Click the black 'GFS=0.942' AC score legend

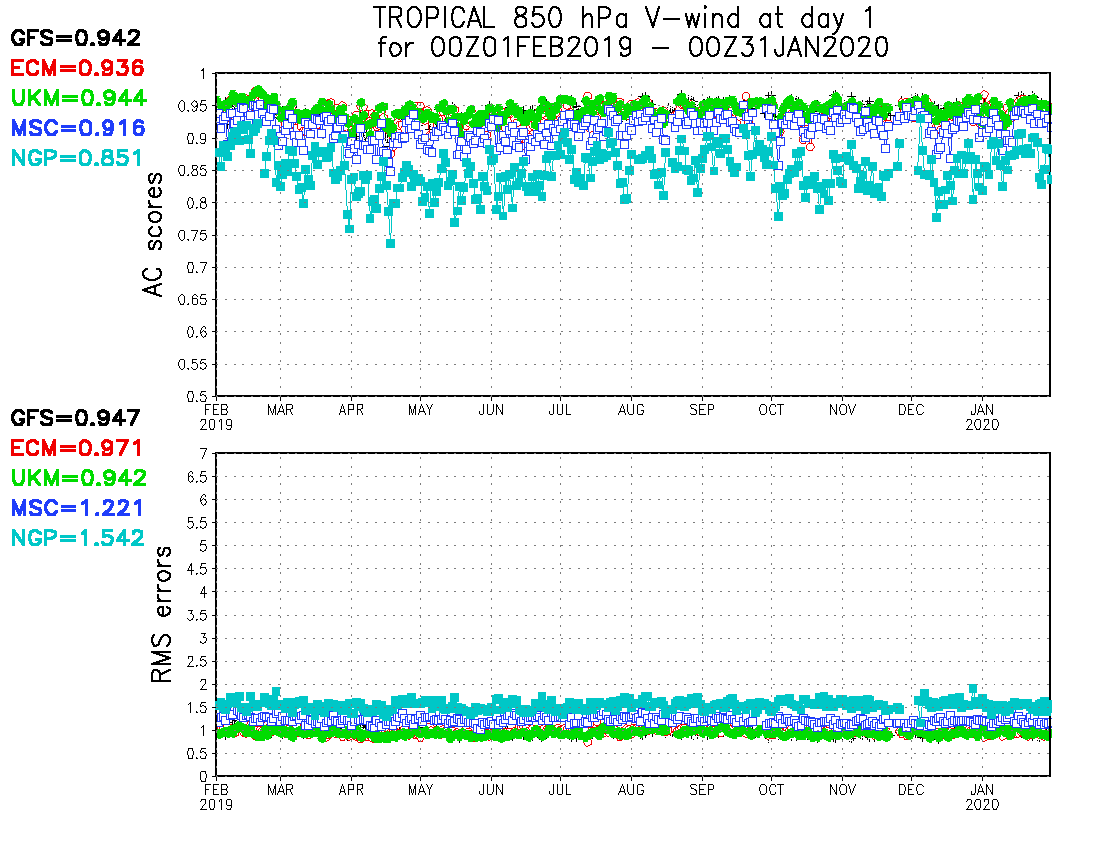click(76, 38)
